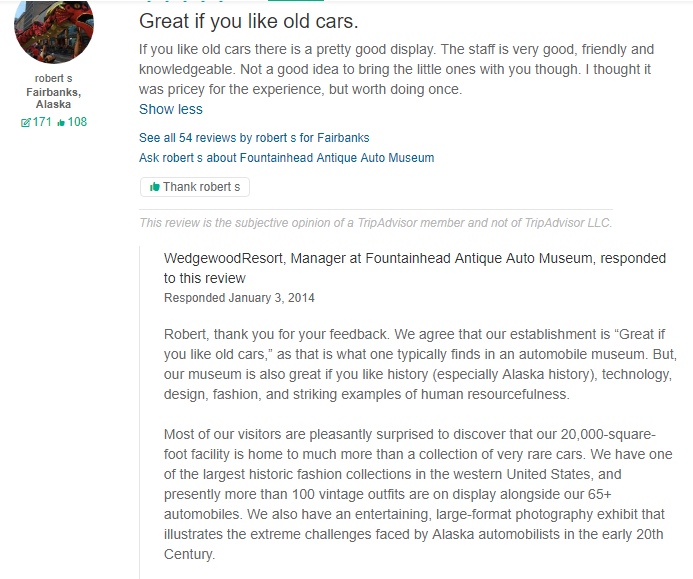Click the thumbs-up helpful votes icon beside 108
This screenshot has width=693, height=579.
pyautogui.click(x=61, y=123)
